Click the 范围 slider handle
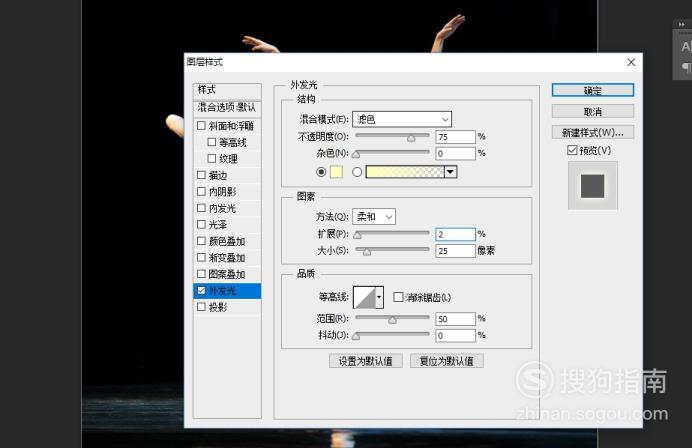Viewport: 692px width, 448px height. 392,320
